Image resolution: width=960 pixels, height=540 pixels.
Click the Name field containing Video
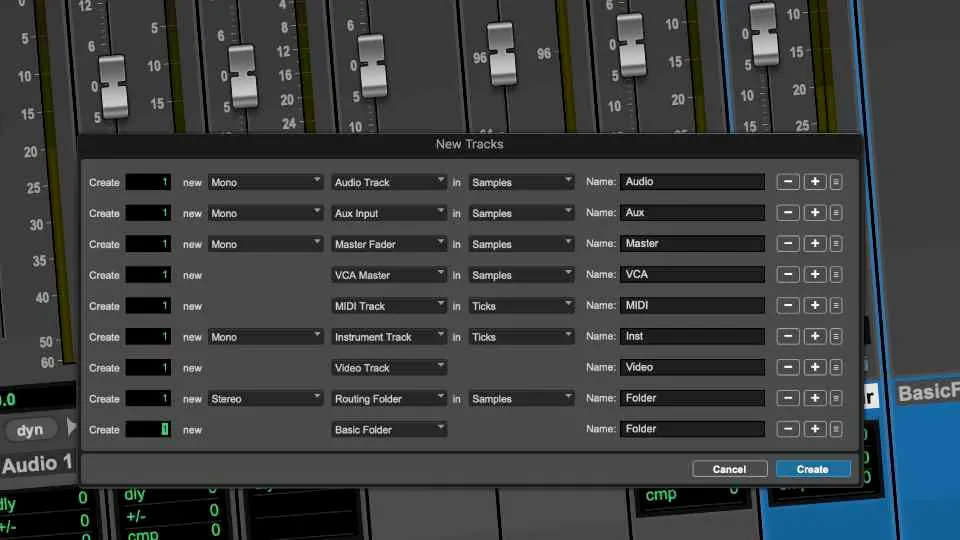[x=692, y=367]
